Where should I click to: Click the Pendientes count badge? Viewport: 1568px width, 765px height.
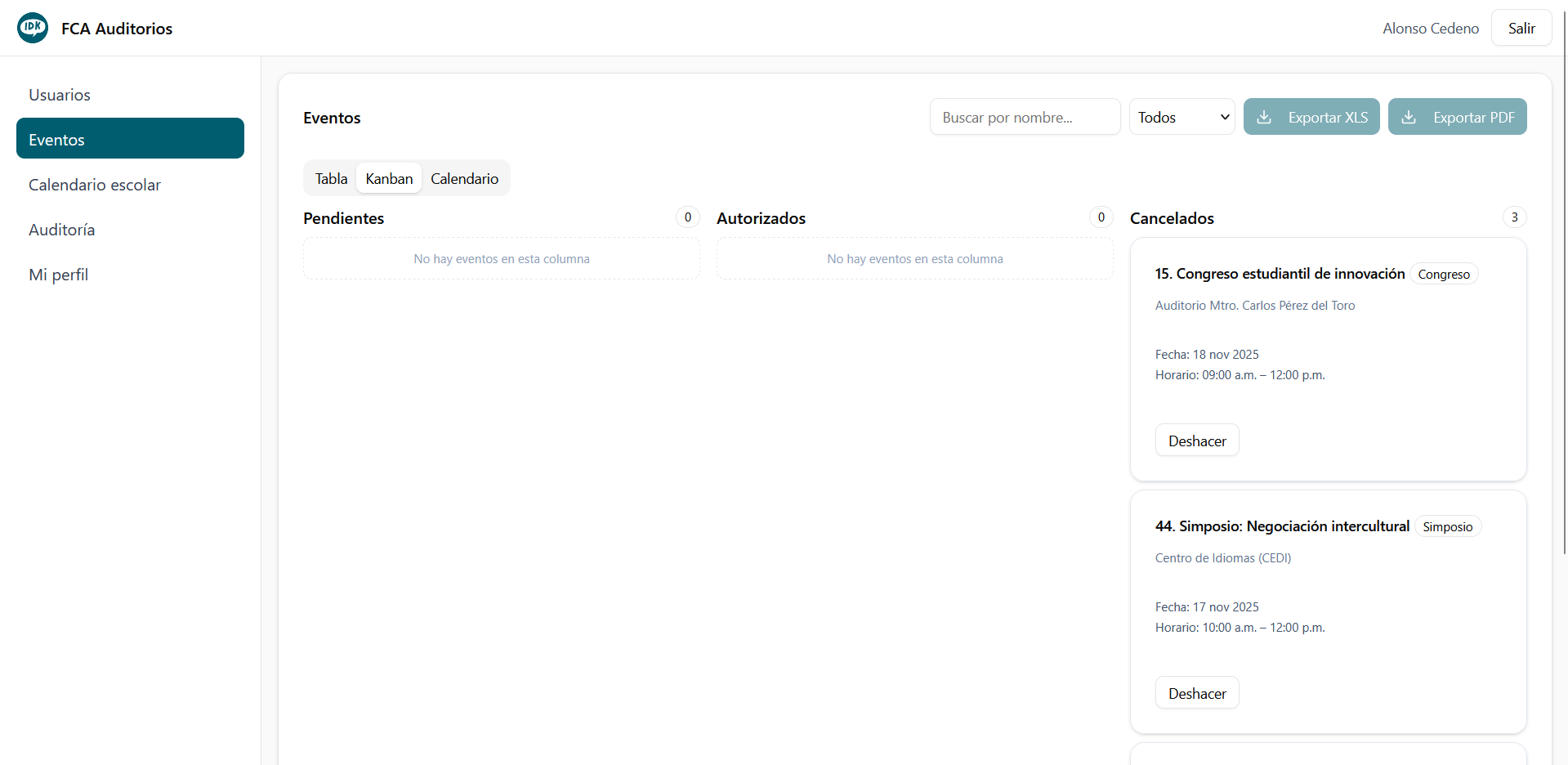point(687,217)
